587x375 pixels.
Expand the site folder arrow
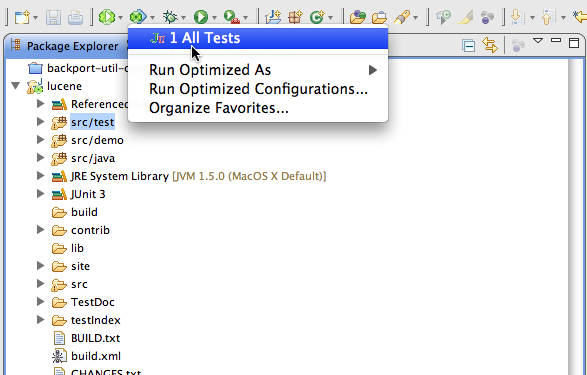40,265
